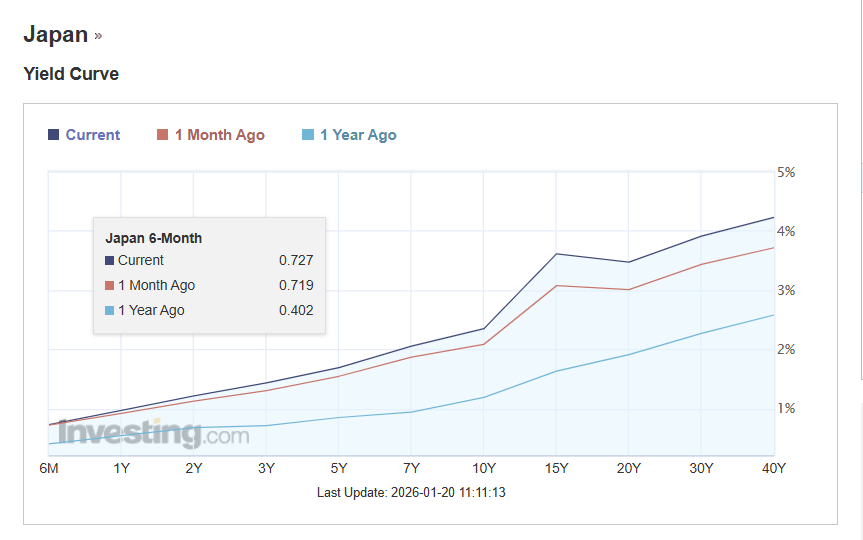This screenshot has width=863, height=540.
Task: Click the 0.402 value in the tooltip
Action: pyautogui.click(x=296, y=310)
